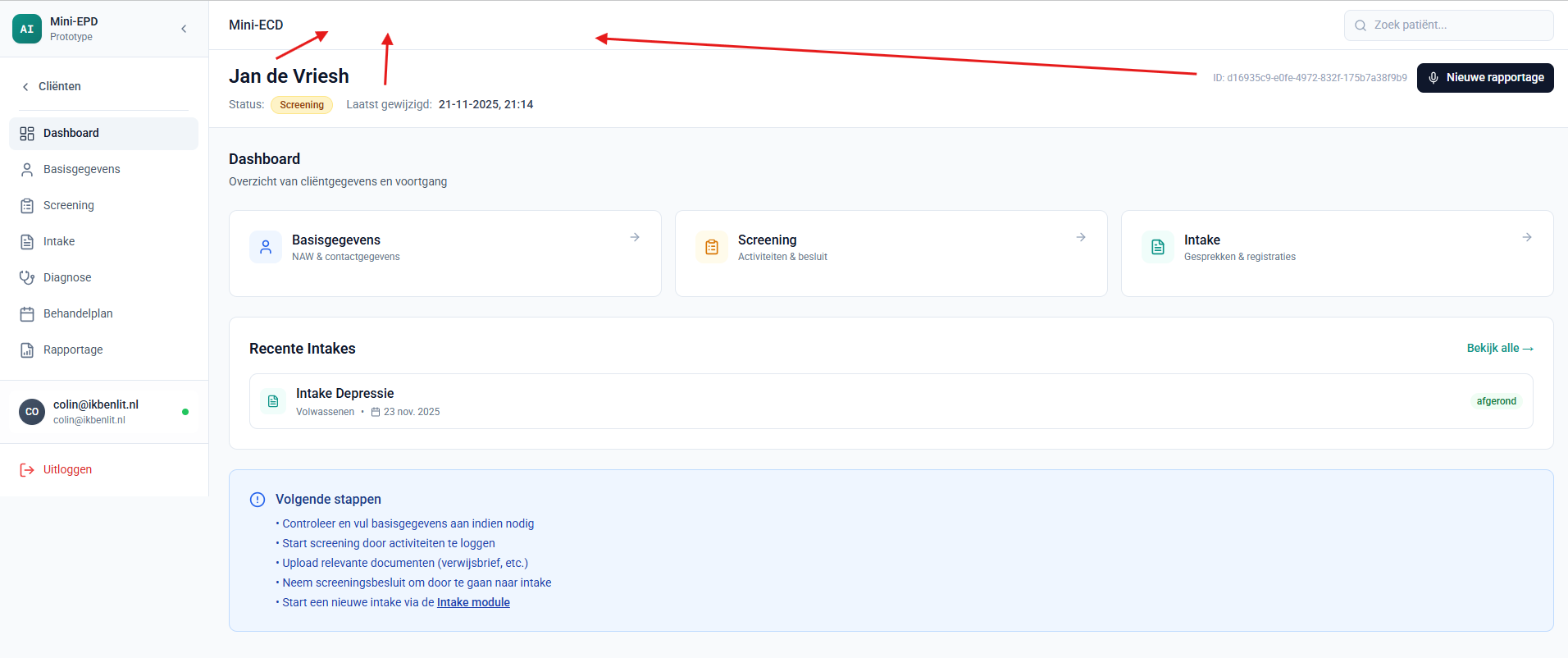Click the afgerond status badge
Image resolution: width=1568 pixels, height=658 pixels.
pyautogui.click(x=1497, y=401)
